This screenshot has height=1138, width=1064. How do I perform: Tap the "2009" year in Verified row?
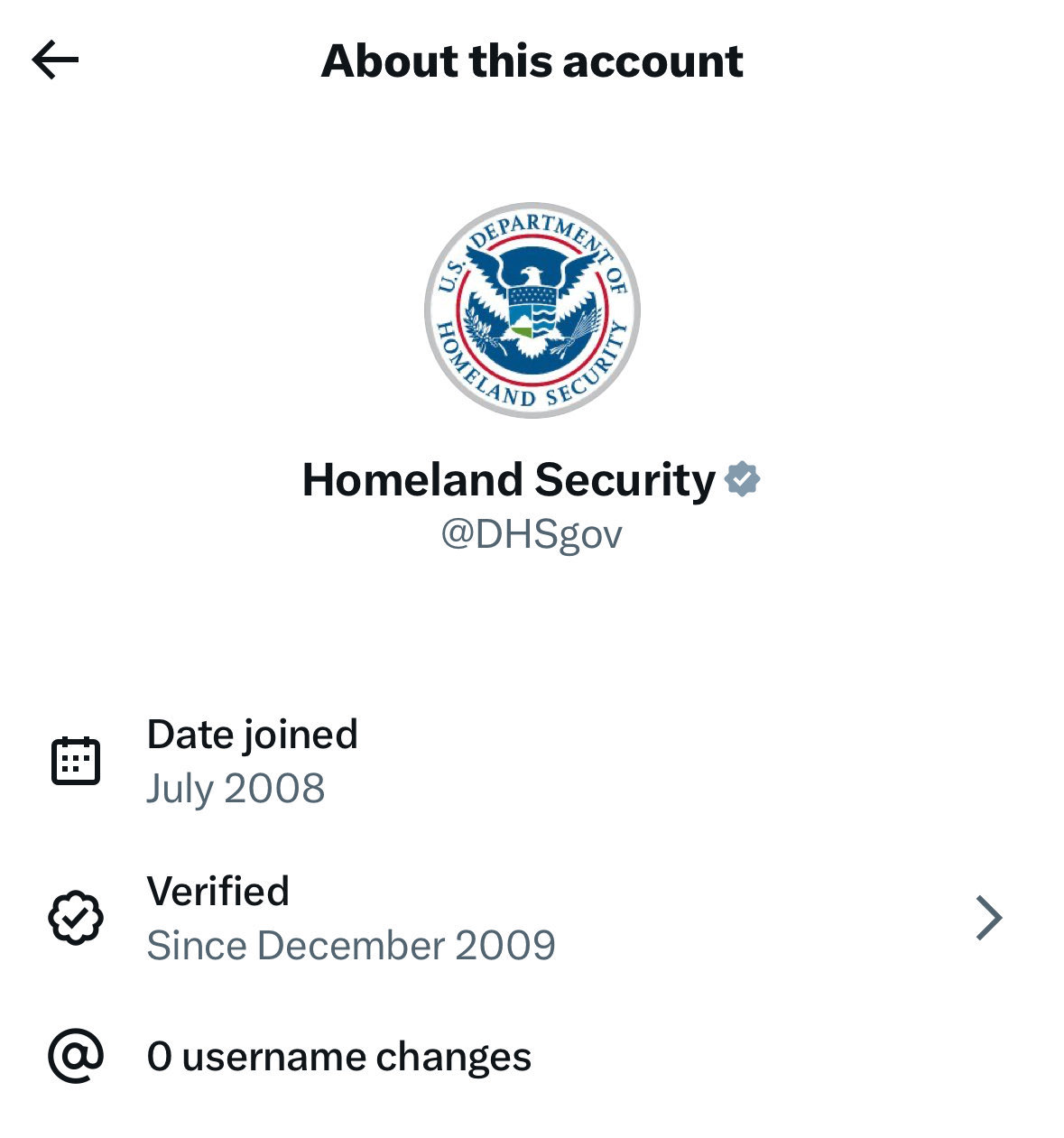click(505, 945)
